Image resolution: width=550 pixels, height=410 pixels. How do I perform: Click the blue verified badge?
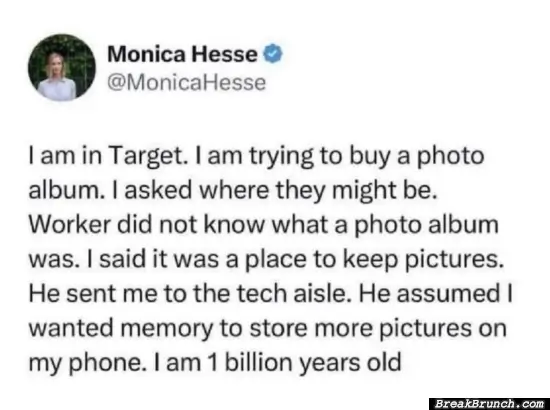point(273,54)
